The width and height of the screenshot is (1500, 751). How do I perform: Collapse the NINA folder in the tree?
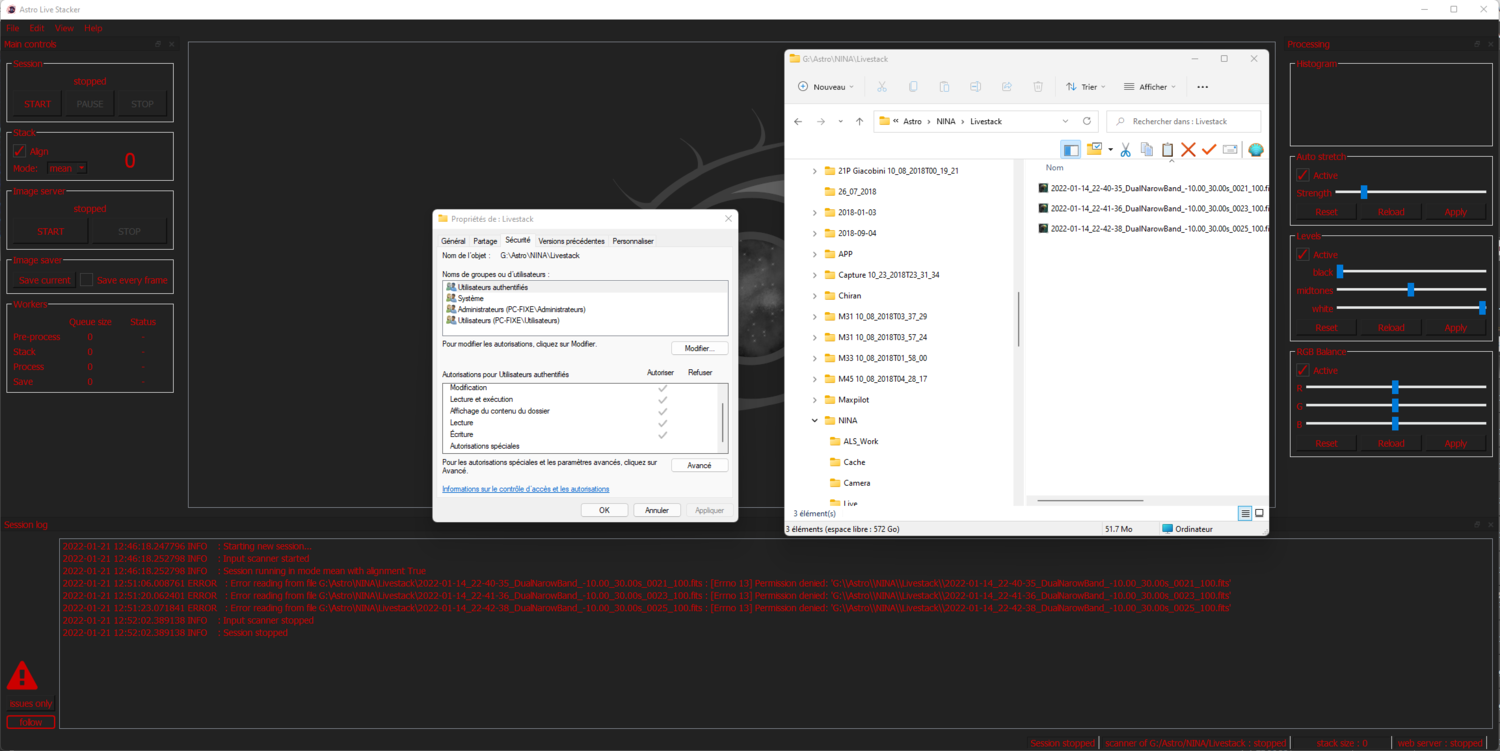815,421
